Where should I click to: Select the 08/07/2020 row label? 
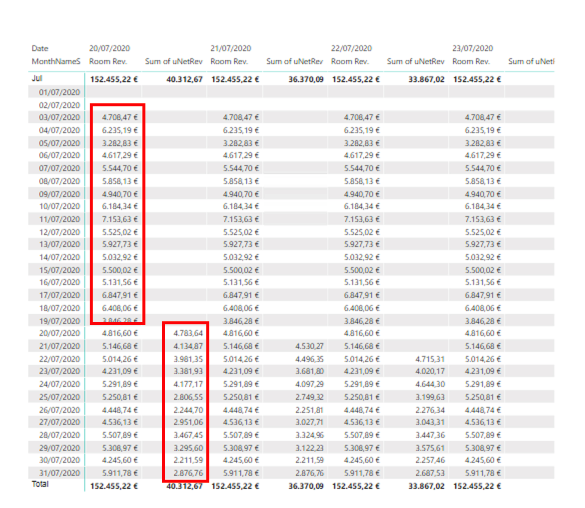(59, 181)
